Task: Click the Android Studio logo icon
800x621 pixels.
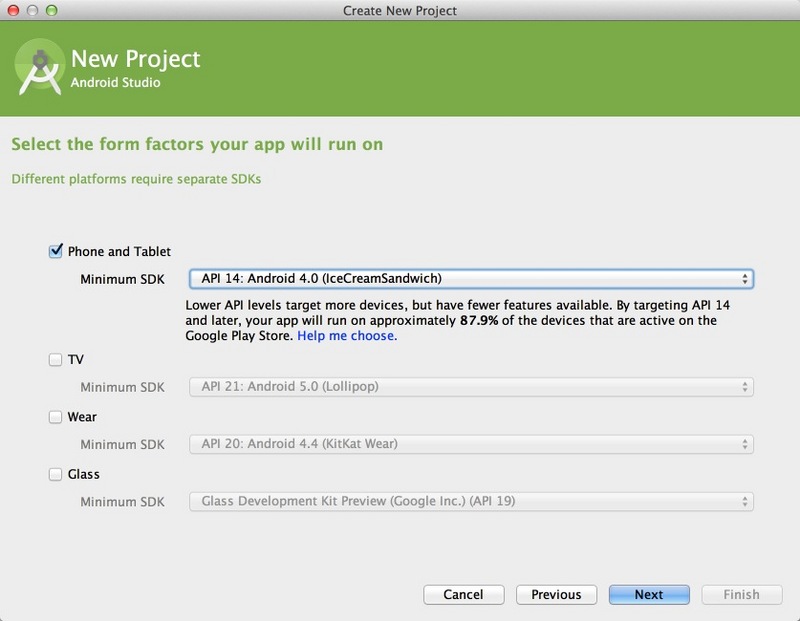Action: pyautogui.click(x=39, y=68)
